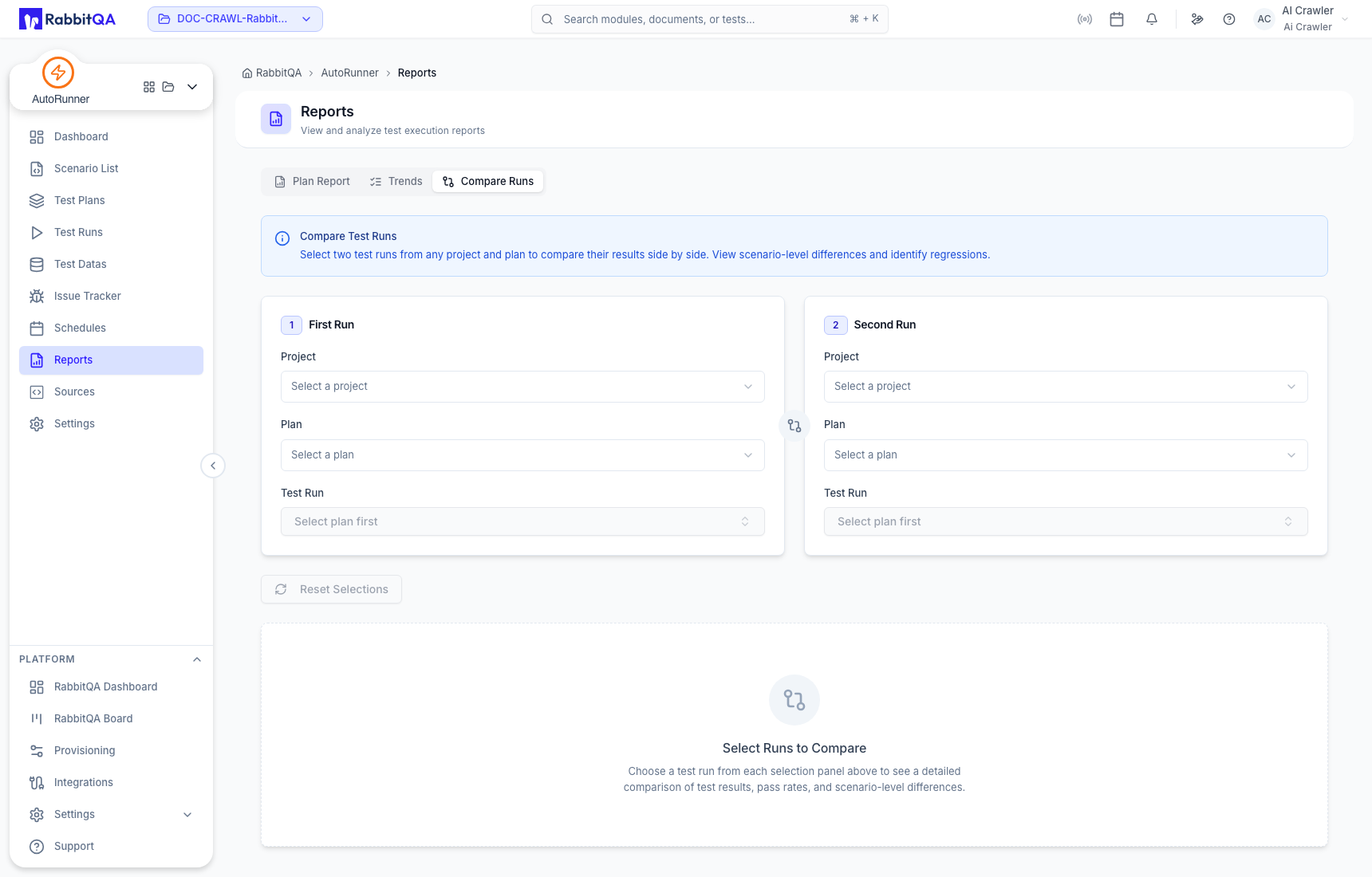Open Issue Tracker
Viewport: 1372px width, 877px height.
tap(111, 297)
